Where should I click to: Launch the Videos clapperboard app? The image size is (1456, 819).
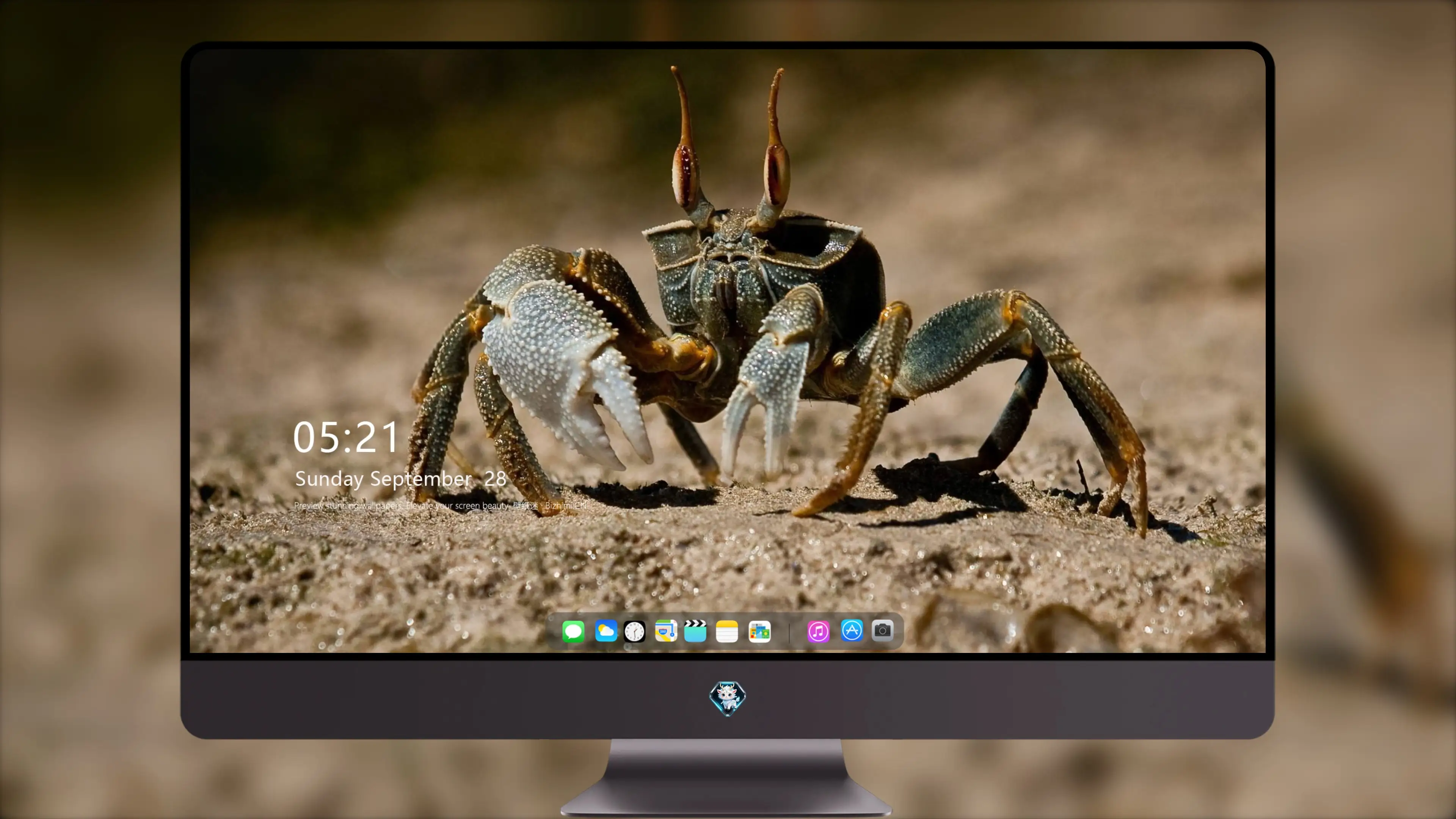(x=695, y=631)
